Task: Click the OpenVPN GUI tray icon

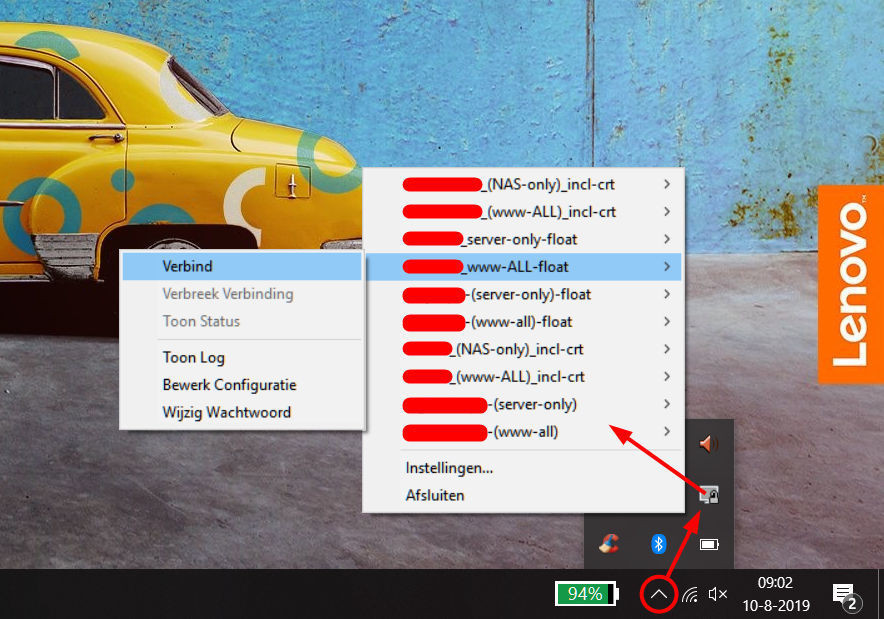Action: (709, 494)
